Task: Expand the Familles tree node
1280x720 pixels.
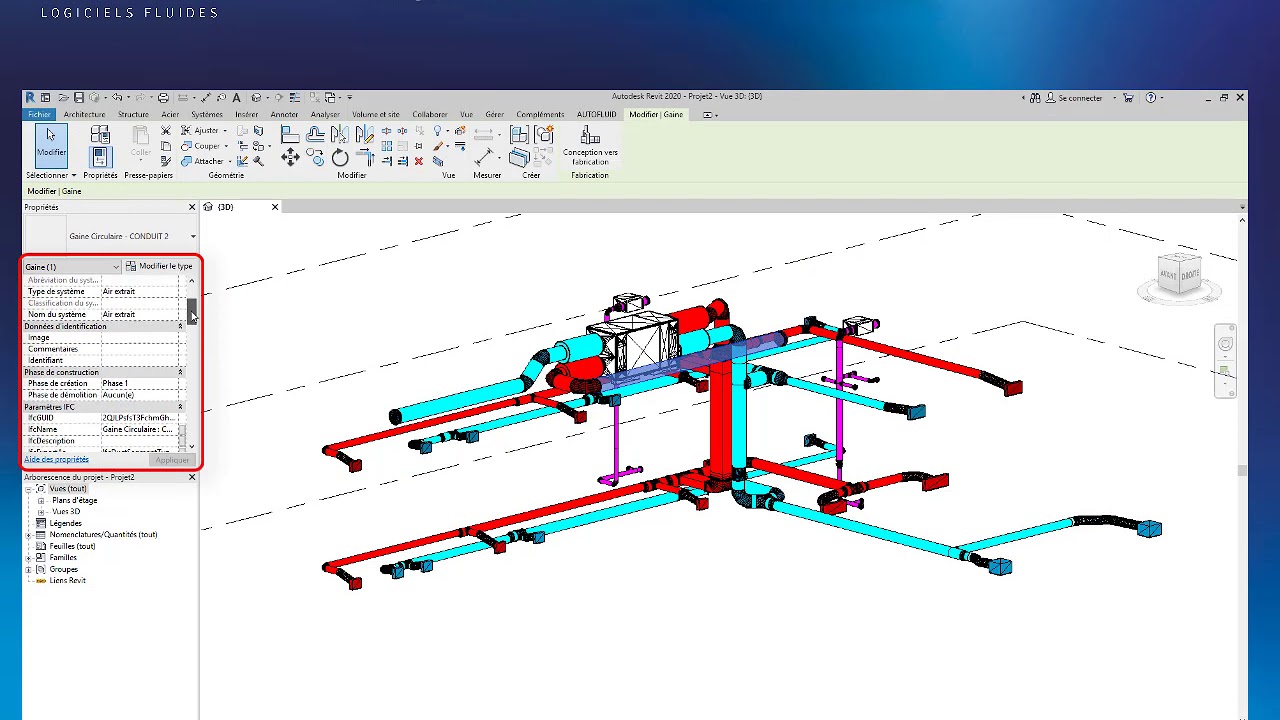Action: pos(29,558)
